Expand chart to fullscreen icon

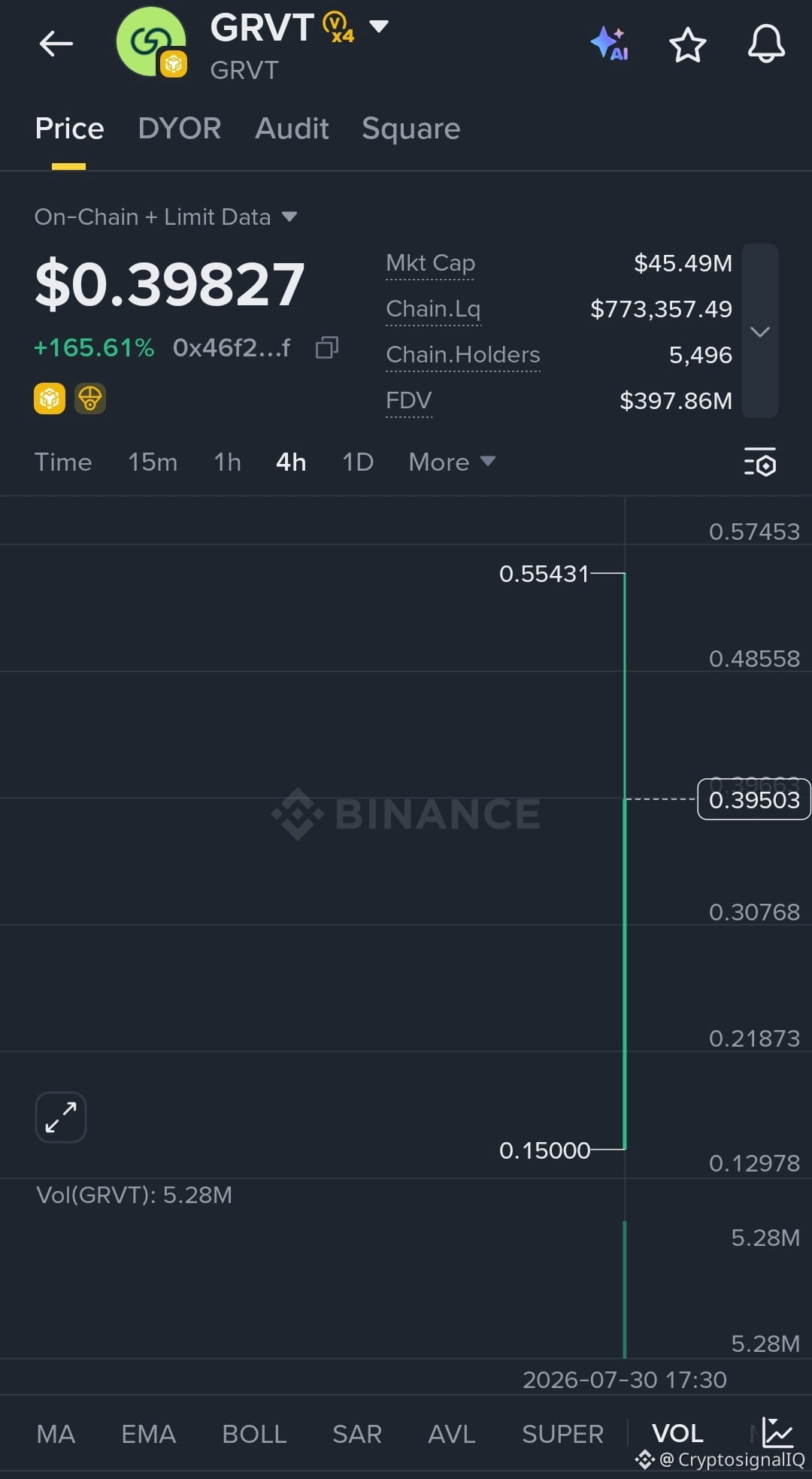point(61,1117)
